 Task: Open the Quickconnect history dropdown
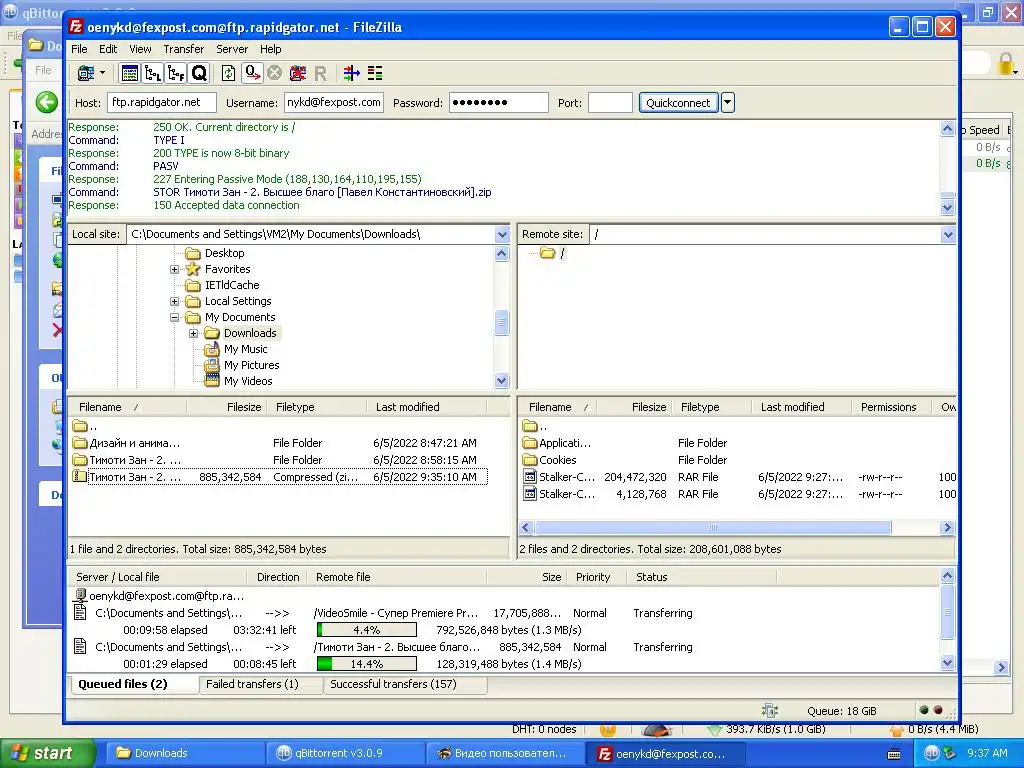(x=728, y=103)
